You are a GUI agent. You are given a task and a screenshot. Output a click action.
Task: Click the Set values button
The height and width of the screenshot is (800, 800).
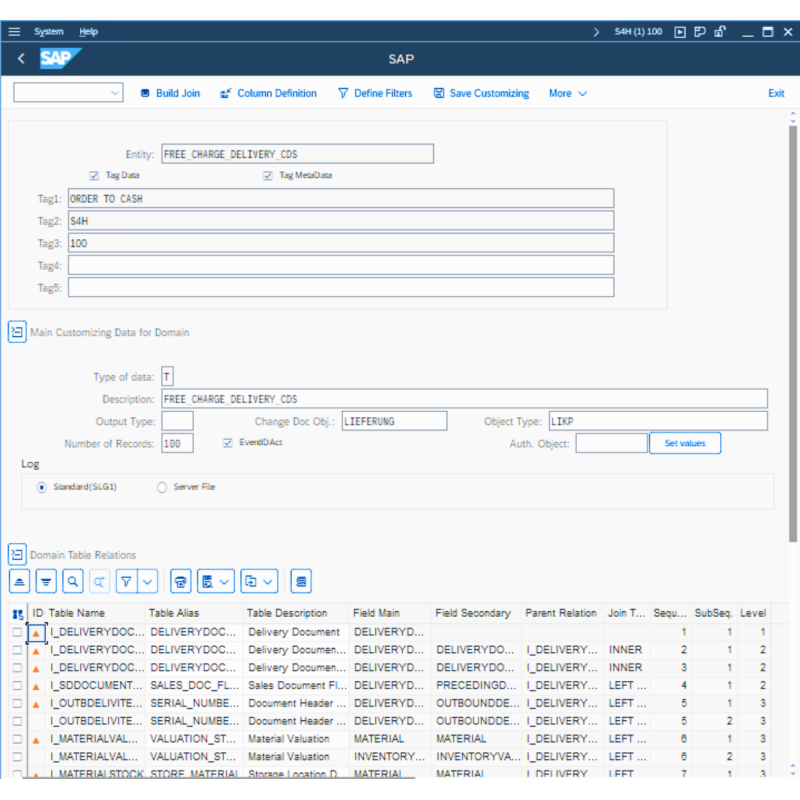pos(685,443)
